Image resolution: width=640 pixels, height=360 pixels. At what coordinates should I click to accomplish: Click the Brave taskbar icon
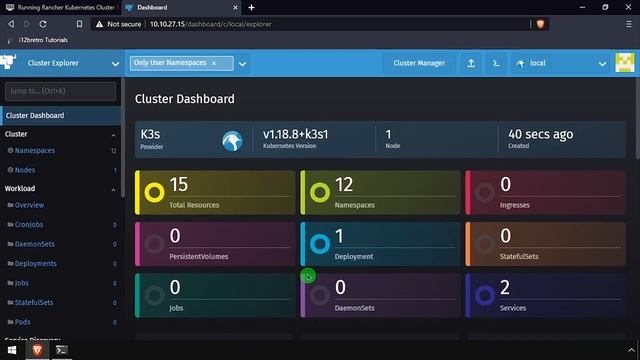[x=37, y=350]
